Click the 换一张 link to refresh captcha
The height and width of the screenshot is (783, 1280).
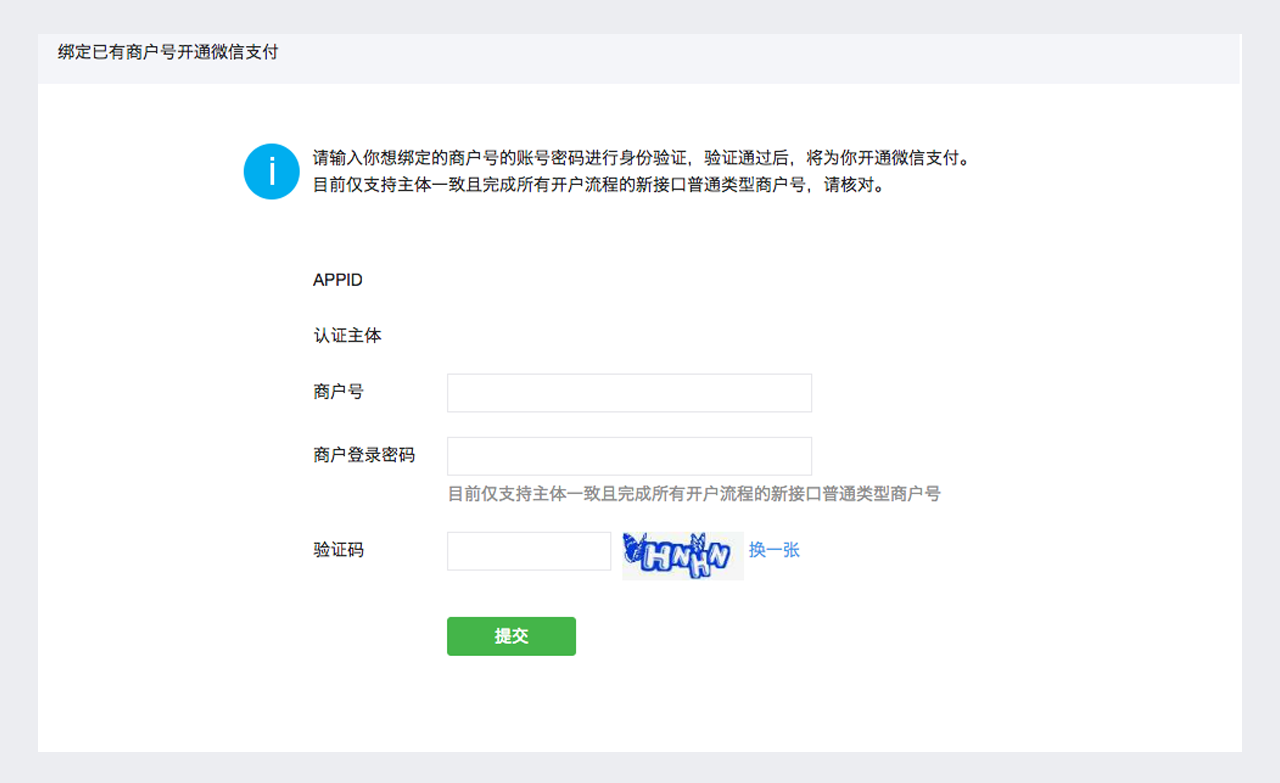click(x=774, y=550)
